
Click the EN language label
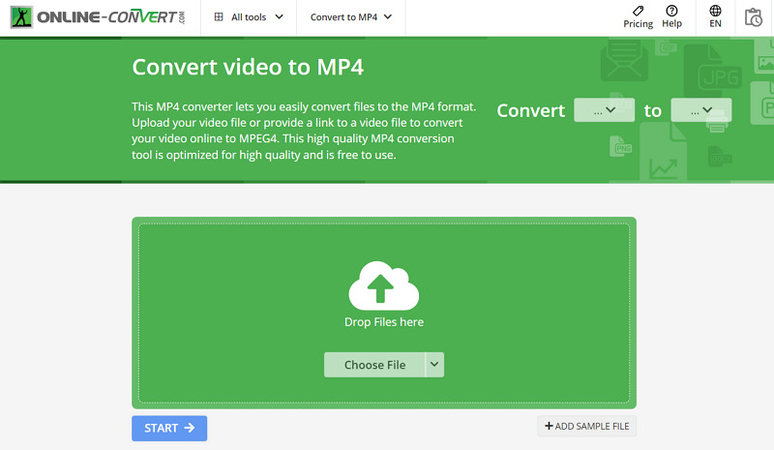(x=715, y=24)
